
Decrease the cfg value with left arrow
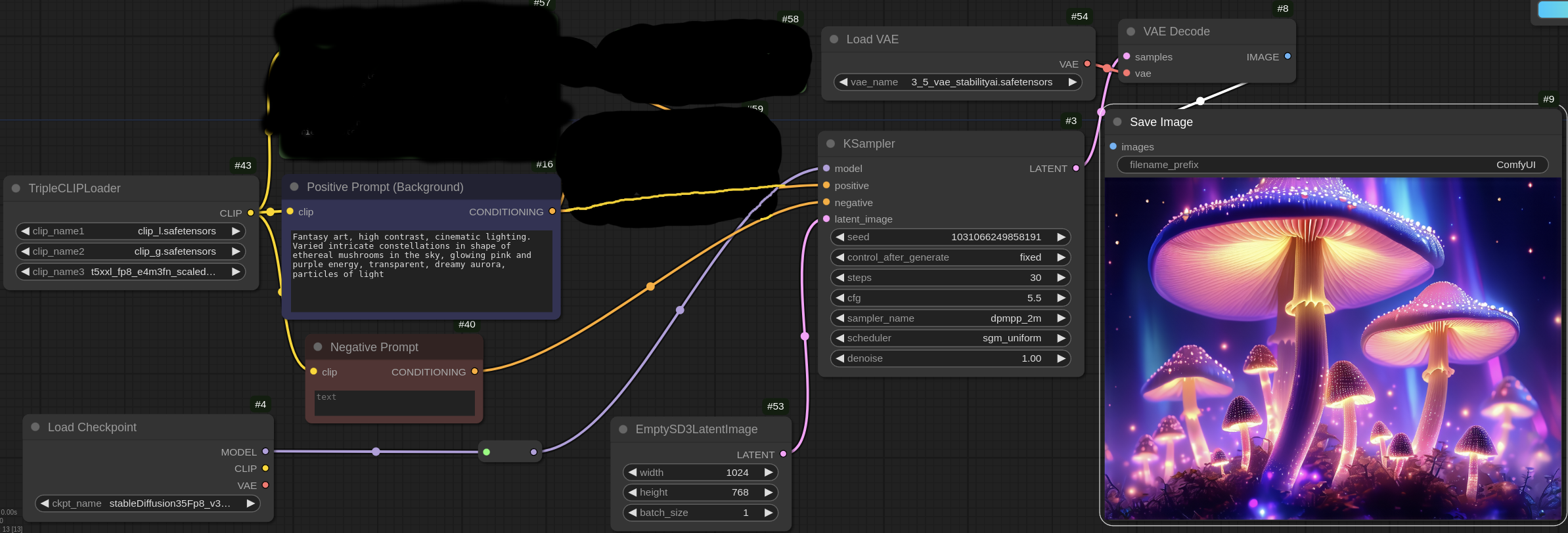[x=840, y=298]
